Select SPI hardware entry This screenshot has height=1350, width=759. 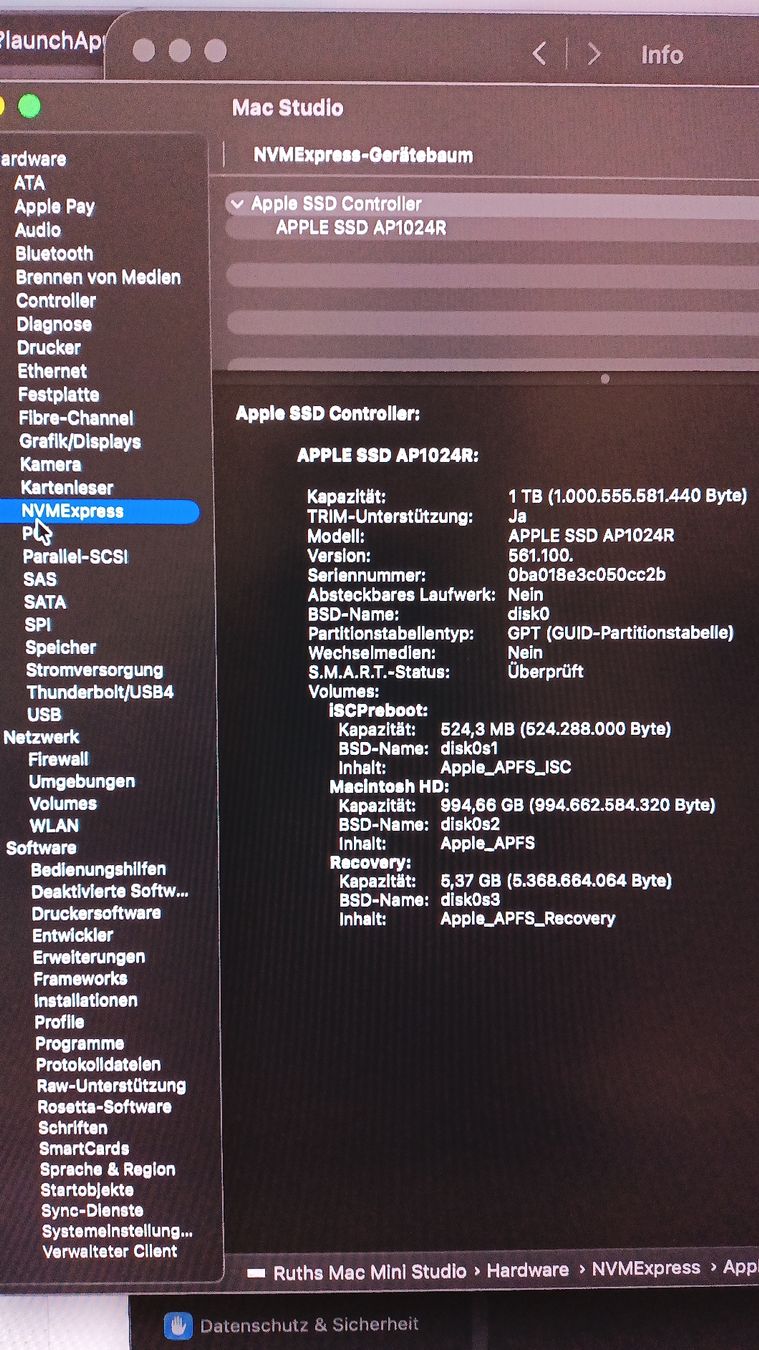click(x=38, y=625)
